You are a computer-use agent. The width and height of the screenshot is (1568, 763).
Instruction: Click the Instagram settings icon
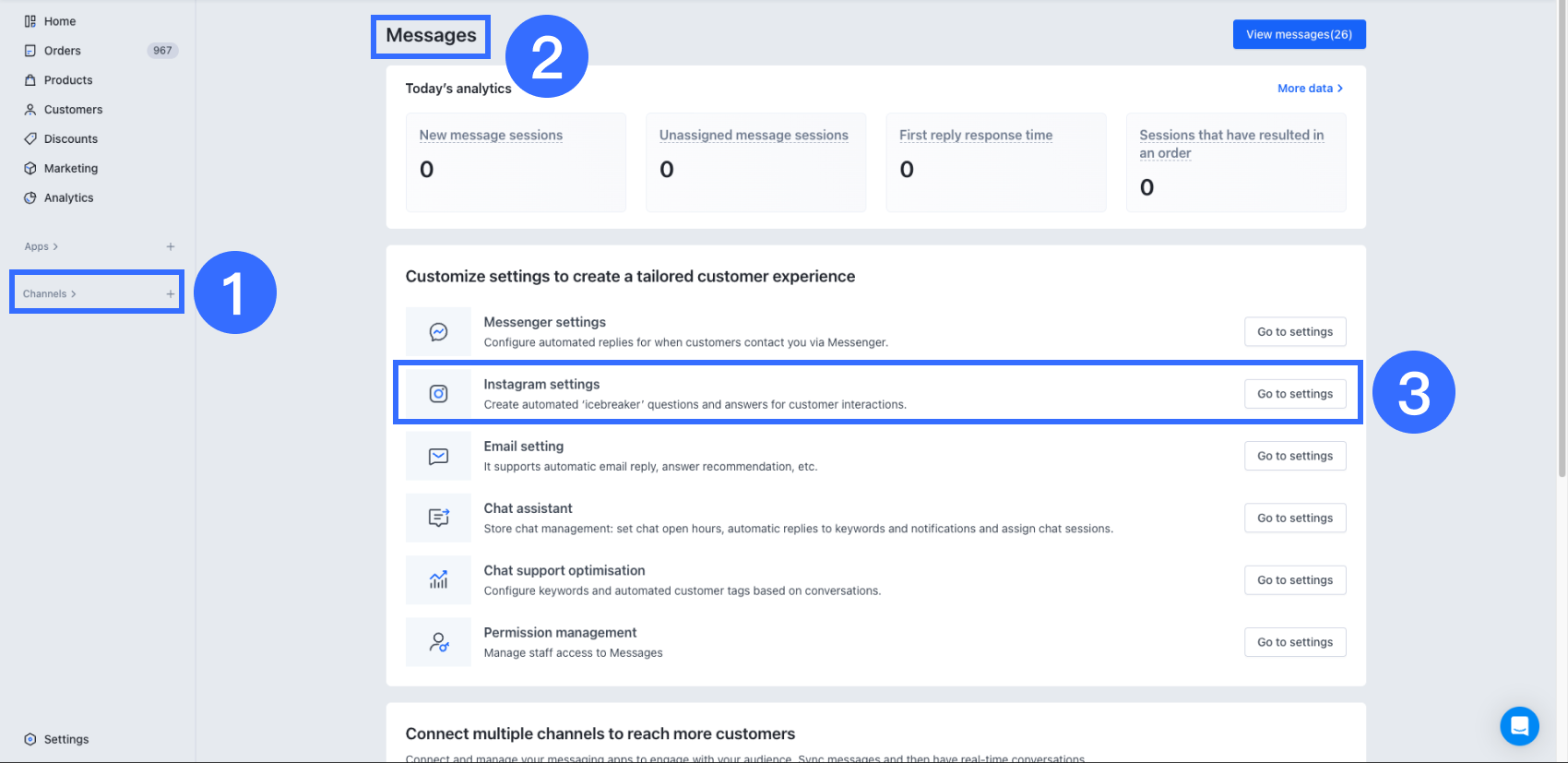pyautogui.click(x=438, y=394)
